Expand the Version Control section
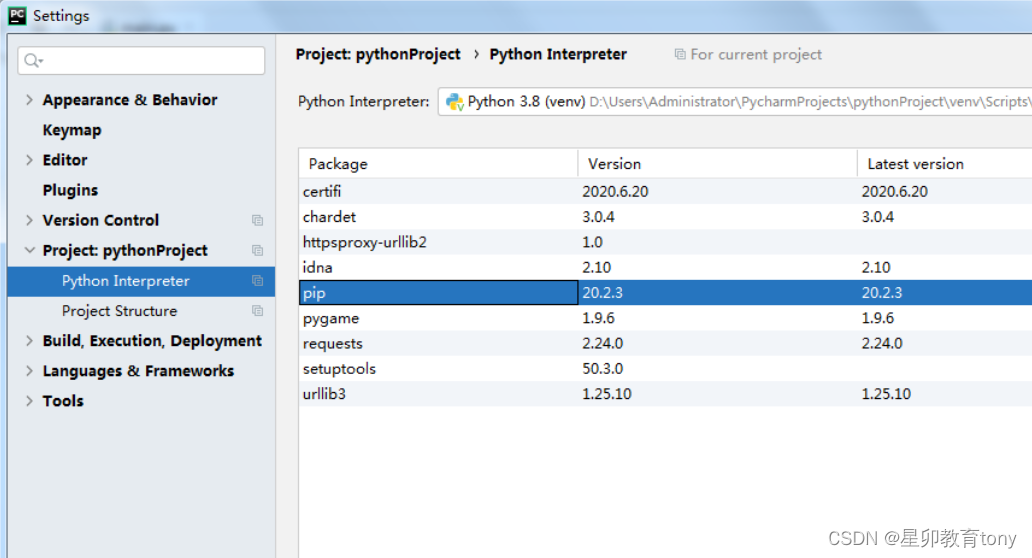1032x558 pixels. [29, 220]
